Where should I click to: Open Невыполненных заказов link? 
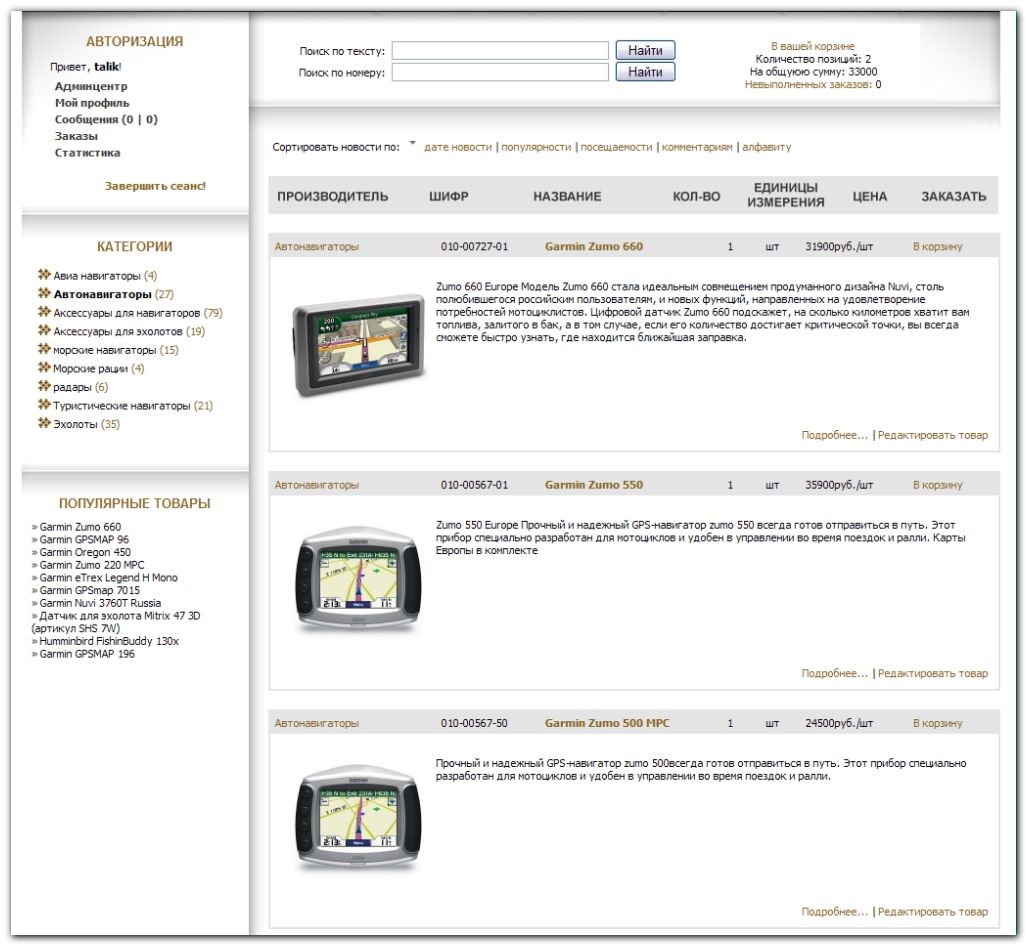click(808, 85)
